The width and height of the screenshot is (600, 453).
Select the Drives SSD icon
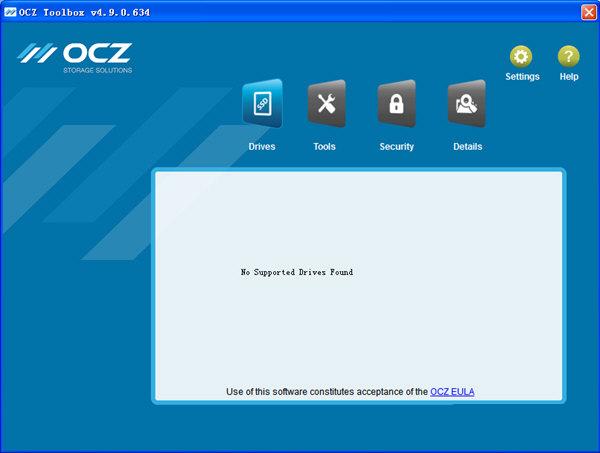[262, 103]
